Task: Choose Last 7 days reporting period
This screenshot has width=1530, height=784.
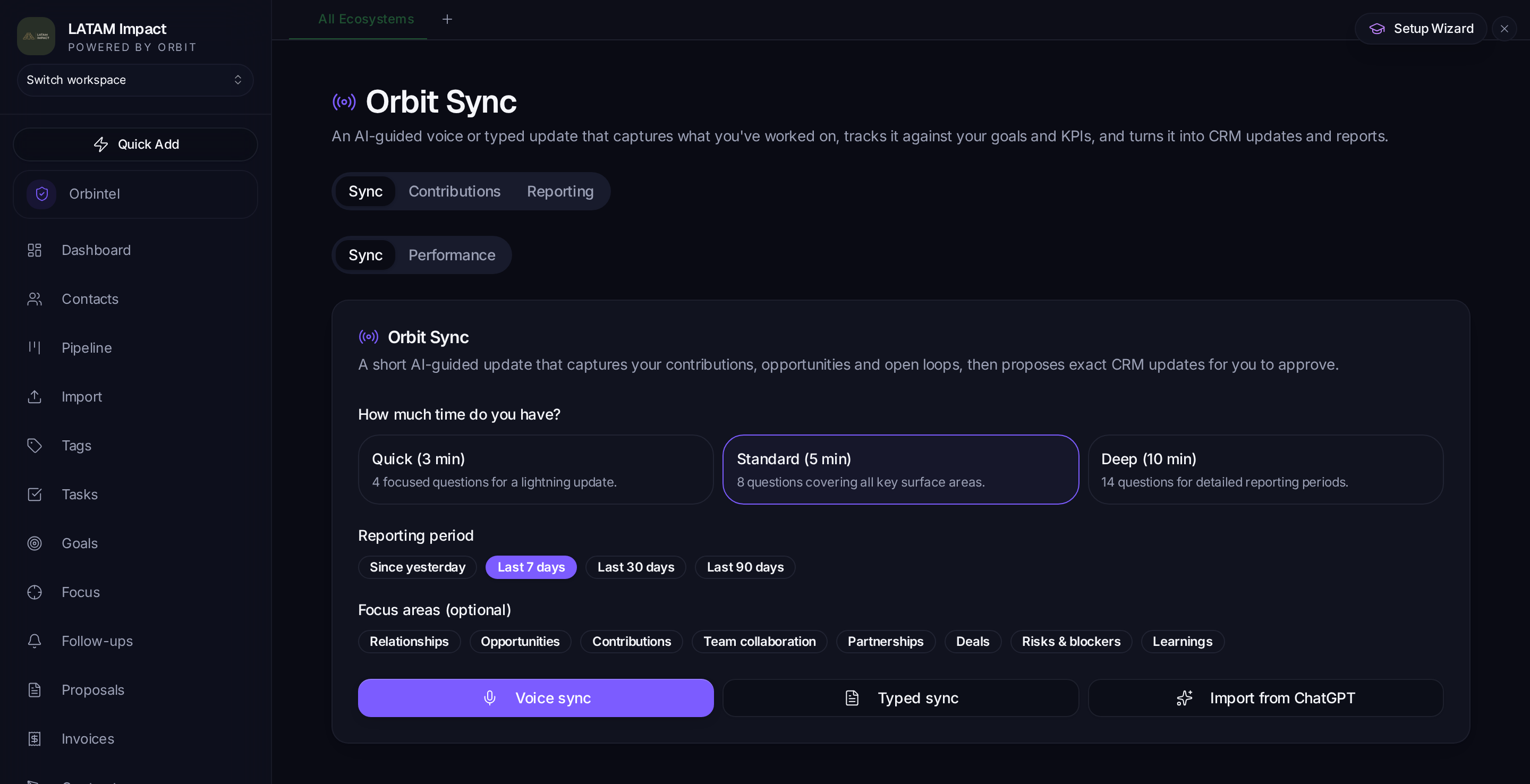Action: click(x=531, y=567)
